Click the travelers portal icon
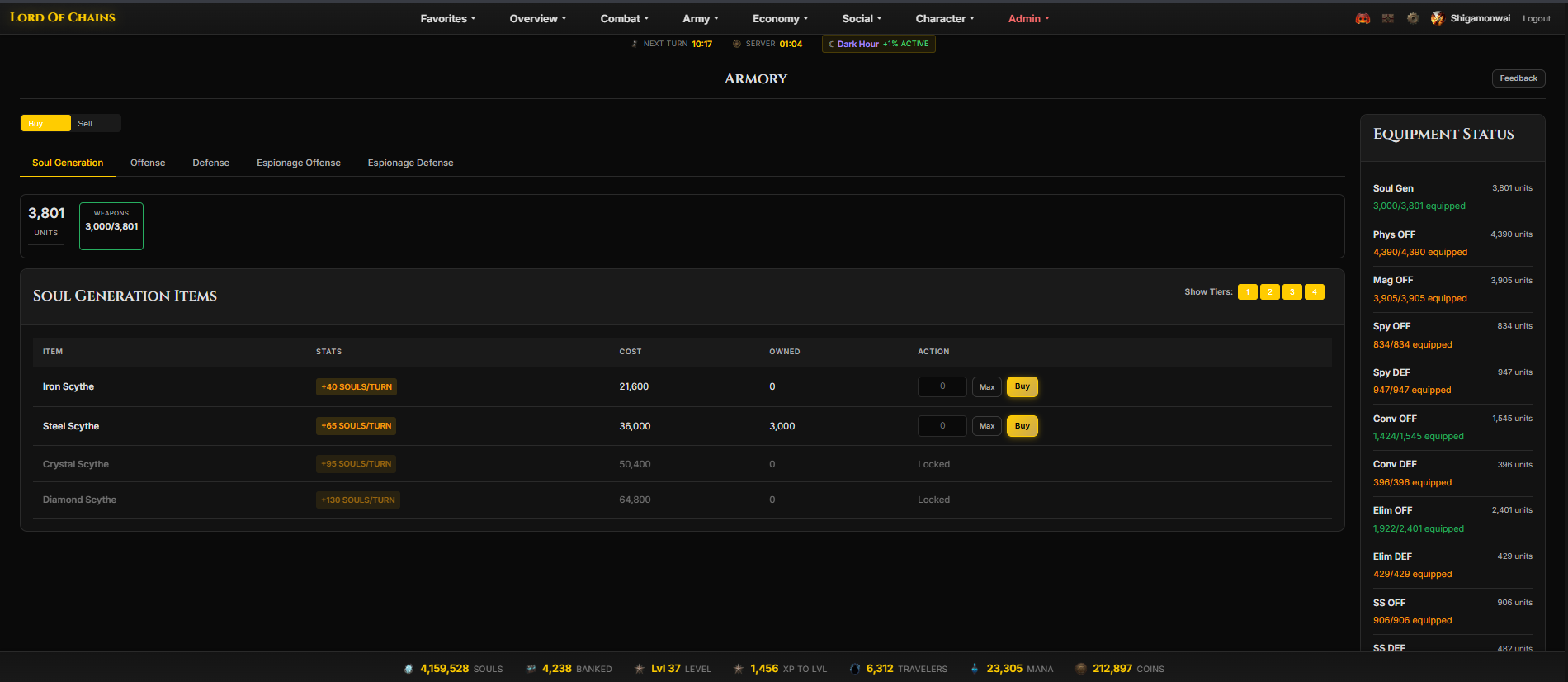The width and height of the screenshot is (1568, 682). [855, 669]
